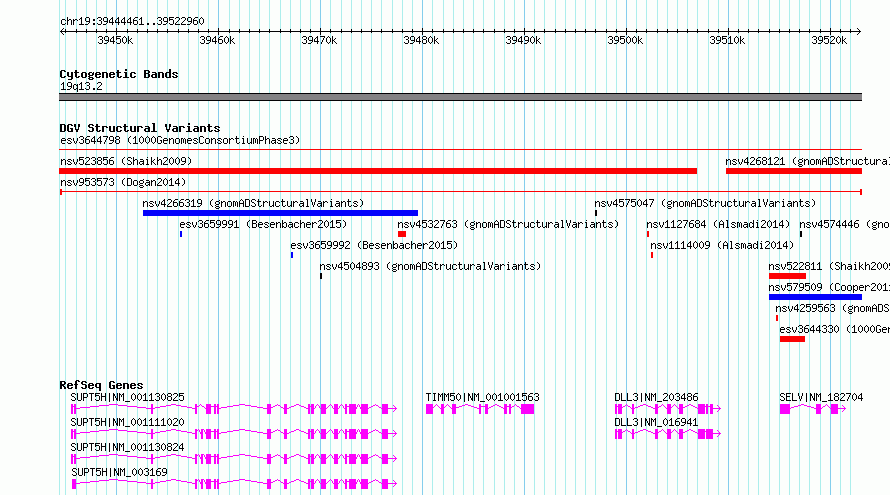Click the nsv1127684 (Alsmadi2014) label
Viewport: 890px width, 495px height.
coord(718,224)
